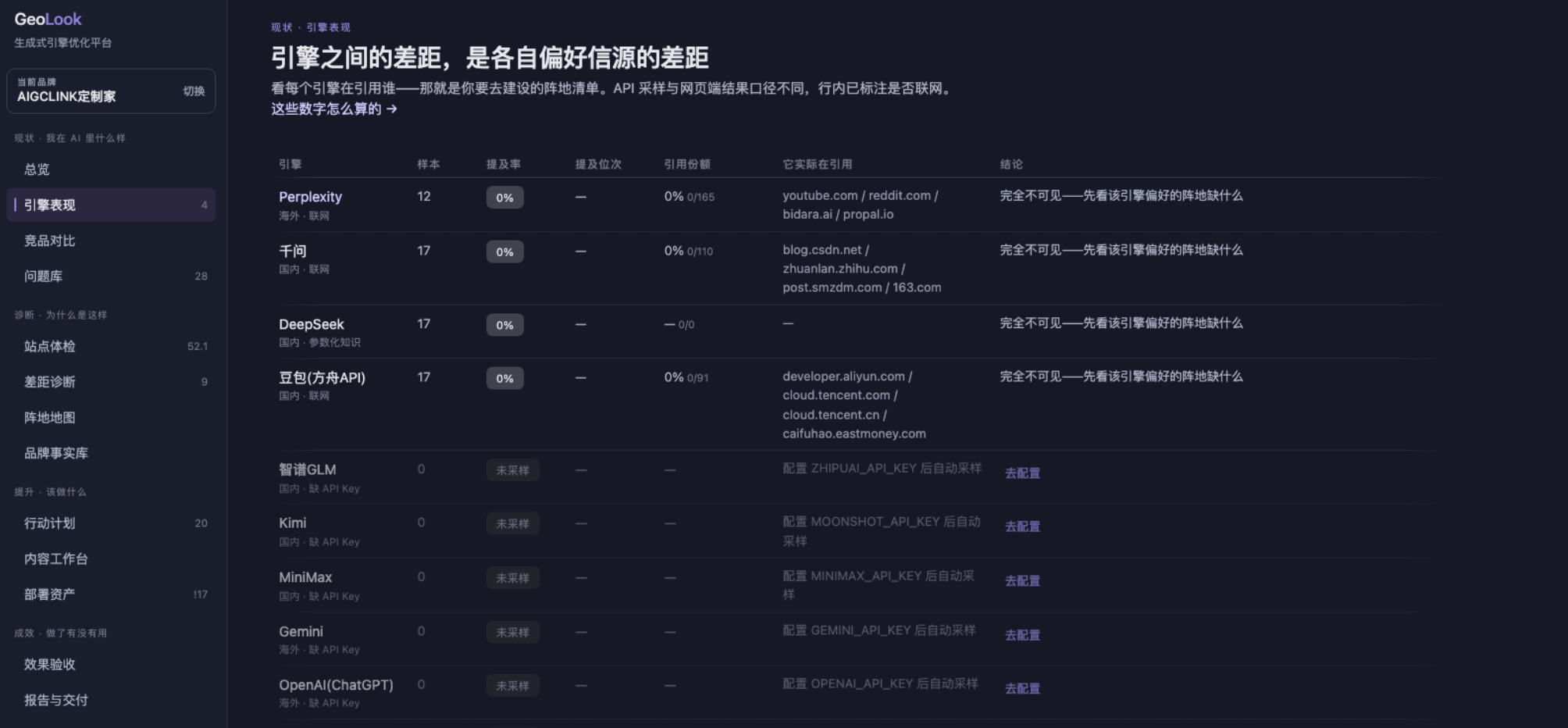The width and height of the screenshot is (1568, 728).
Task: Click the Kimi engine name
Action: tap(293, 523)
